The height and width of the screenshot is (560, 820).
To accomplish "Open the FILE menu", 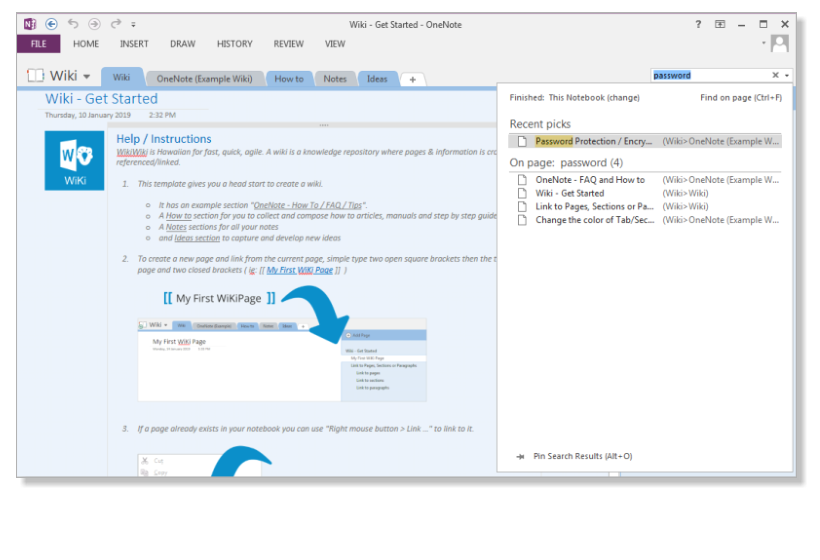I will pos(38,44).
